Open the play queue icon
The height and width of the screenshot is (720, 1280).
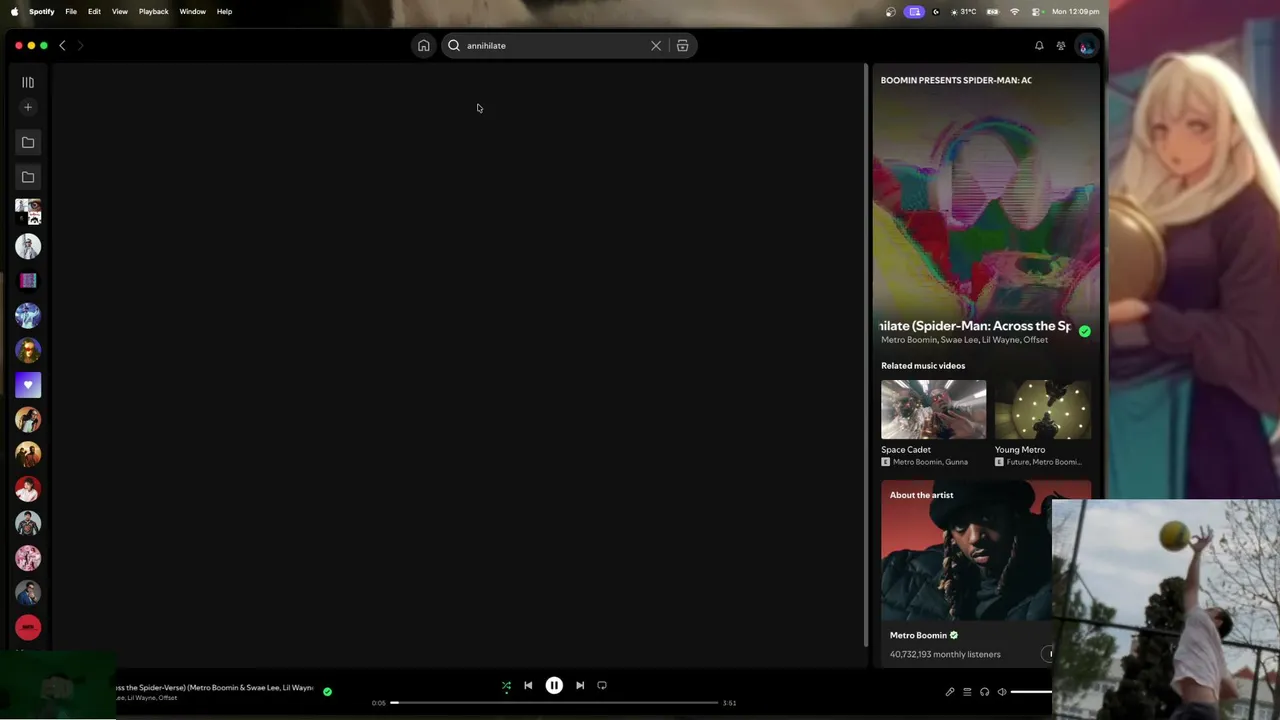(967, 692)
